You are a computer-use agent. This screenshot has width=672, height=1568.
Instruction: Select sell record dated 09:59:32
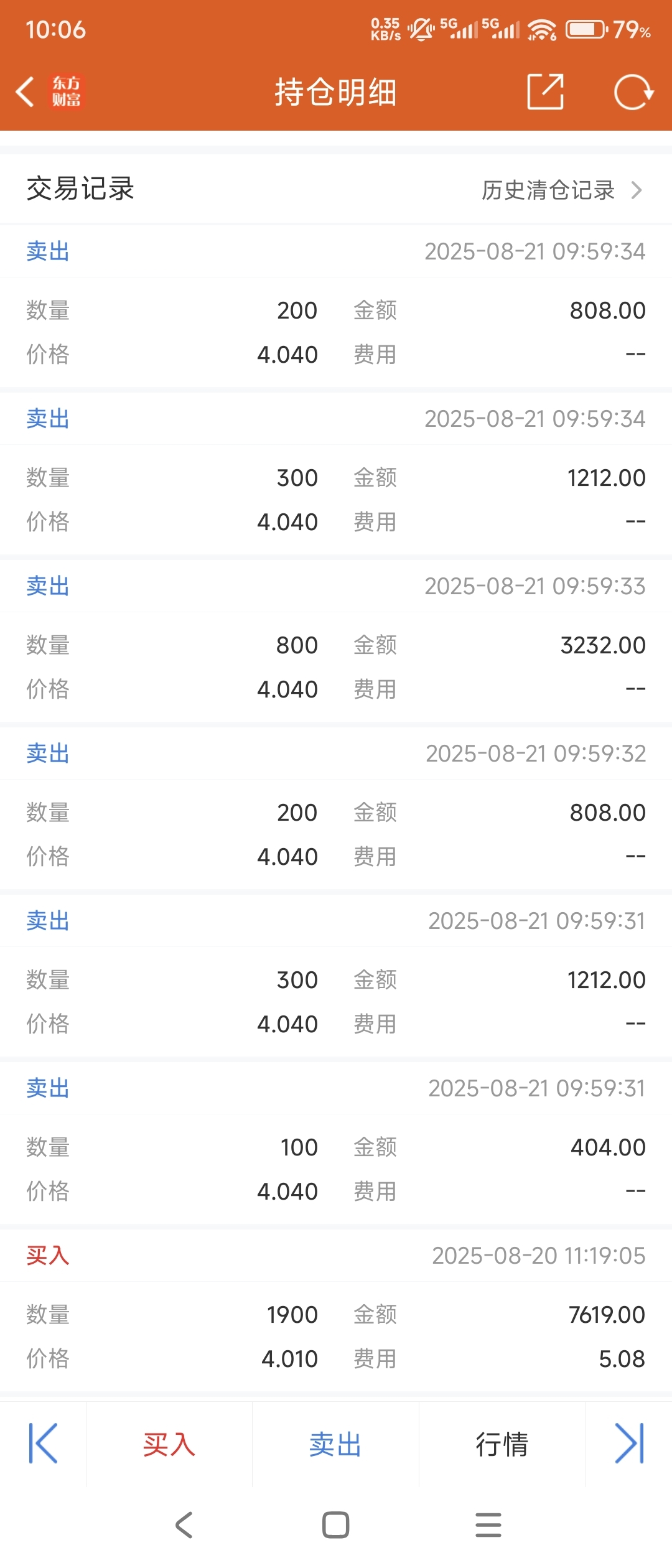336,808
